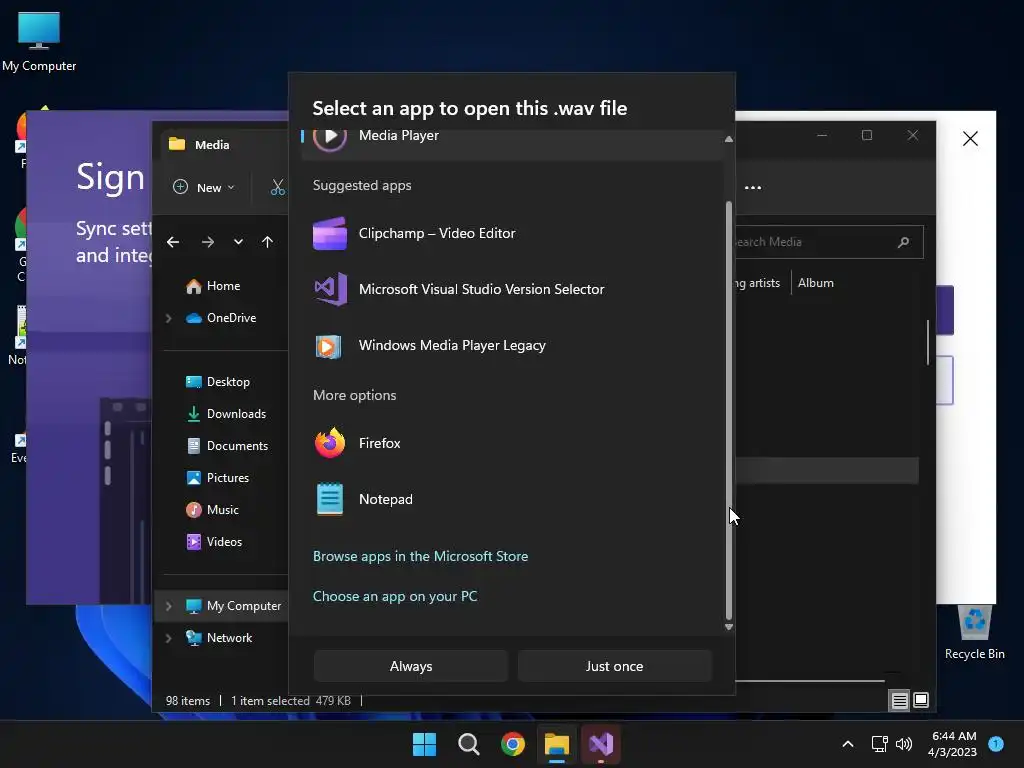Select My Computer in navigation pane
The image size is (1024, 768).
pos(233,606)
